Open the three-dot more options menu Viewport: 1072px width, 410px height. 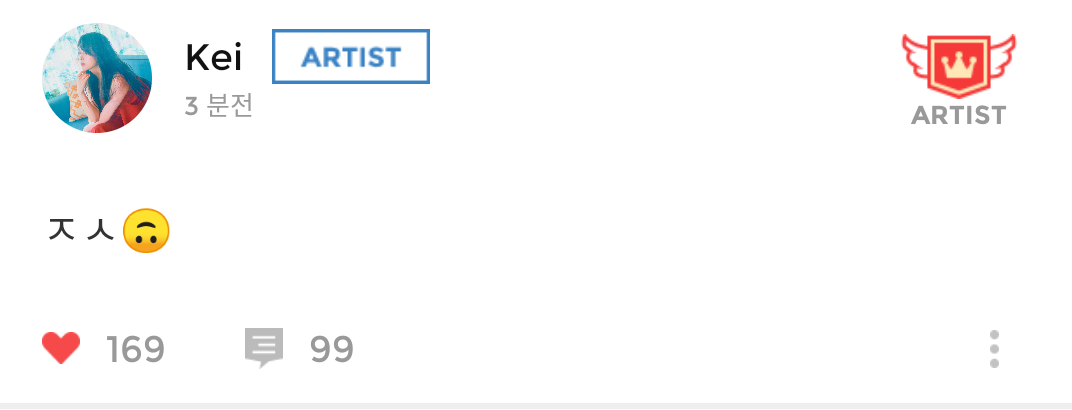994,349
